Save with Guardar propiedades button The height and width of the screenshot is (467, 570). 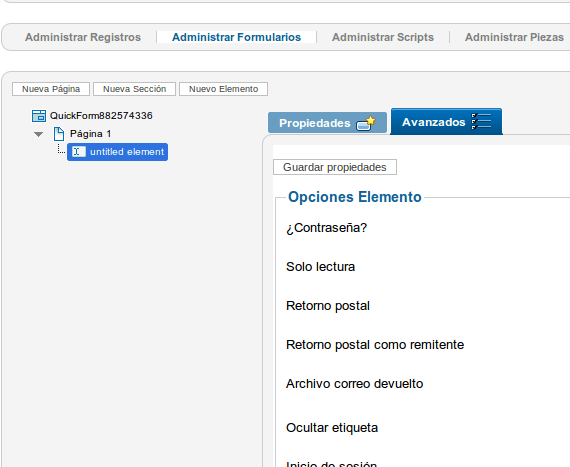click(x=335, y=167)
